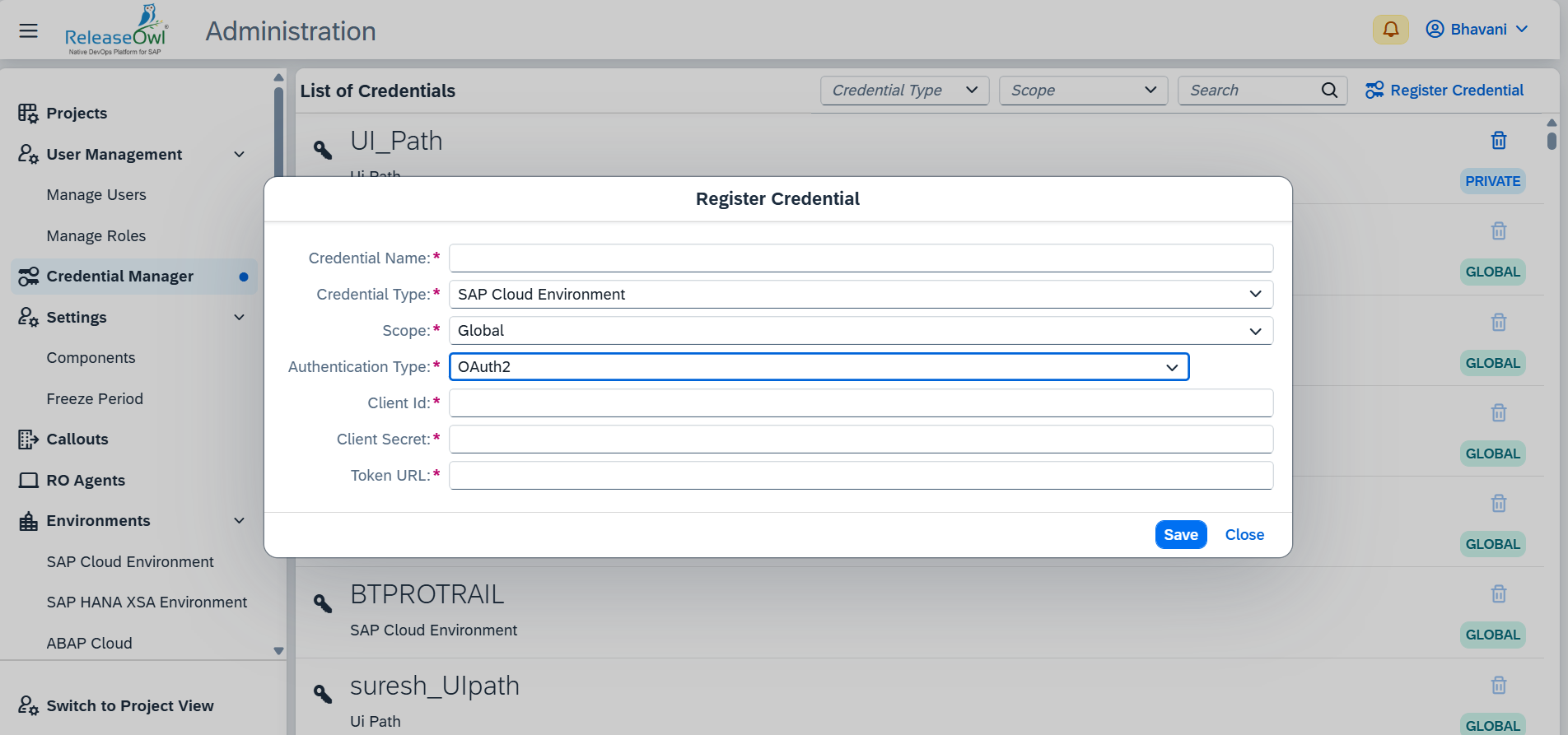1568x735 pixels.
Task: Open the Authentication Type dropdown
Action: point(819,367)
